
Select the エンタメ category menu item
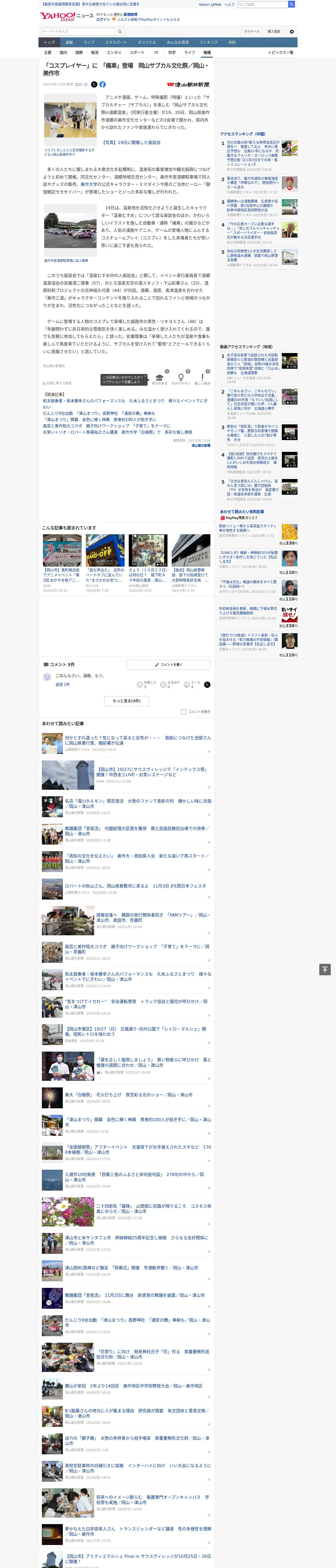click(114, 52)
